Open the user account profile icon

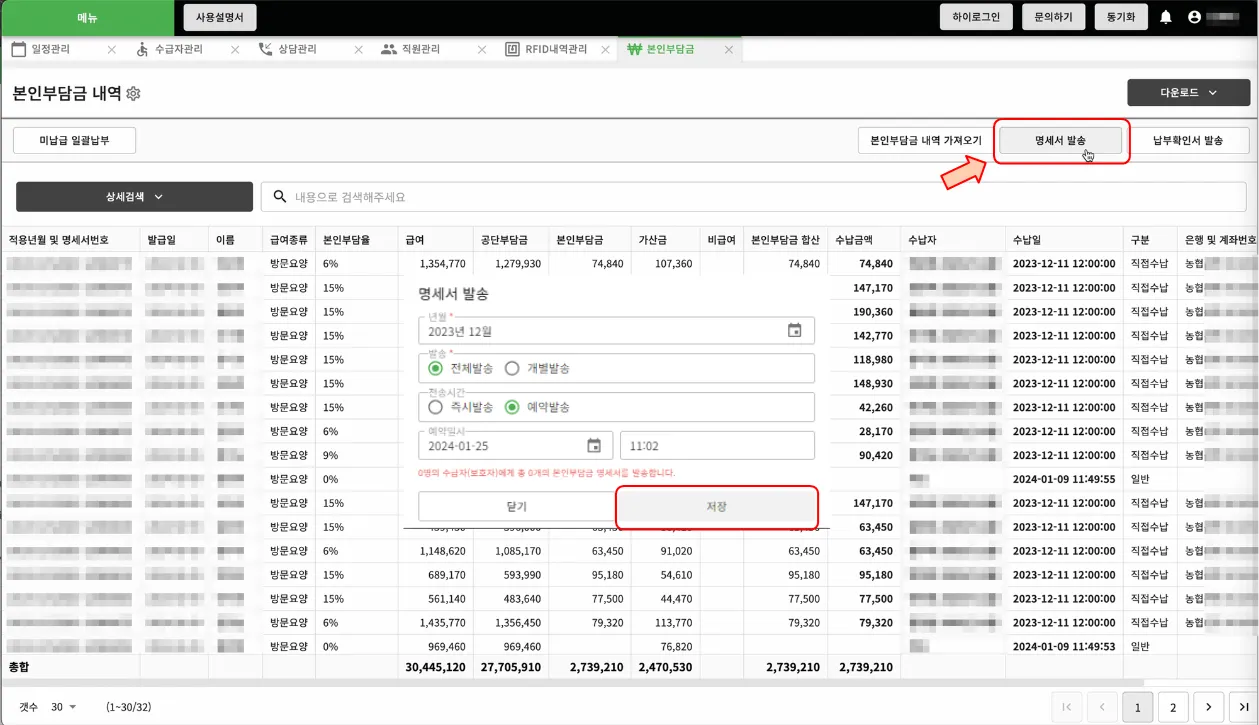coord(1194,17)
